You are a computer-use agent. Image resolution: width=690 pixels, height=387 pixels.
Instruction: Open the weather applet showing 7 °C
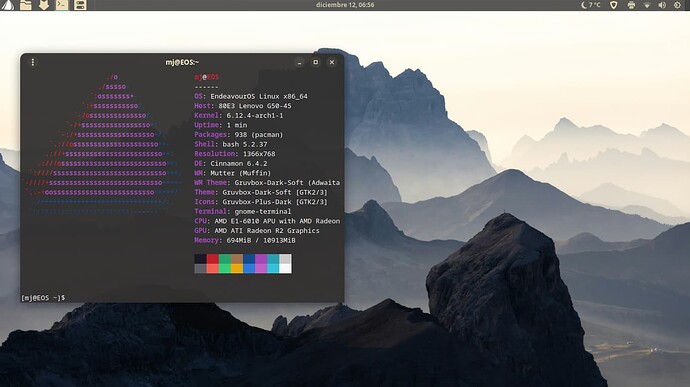click(591, 5)
